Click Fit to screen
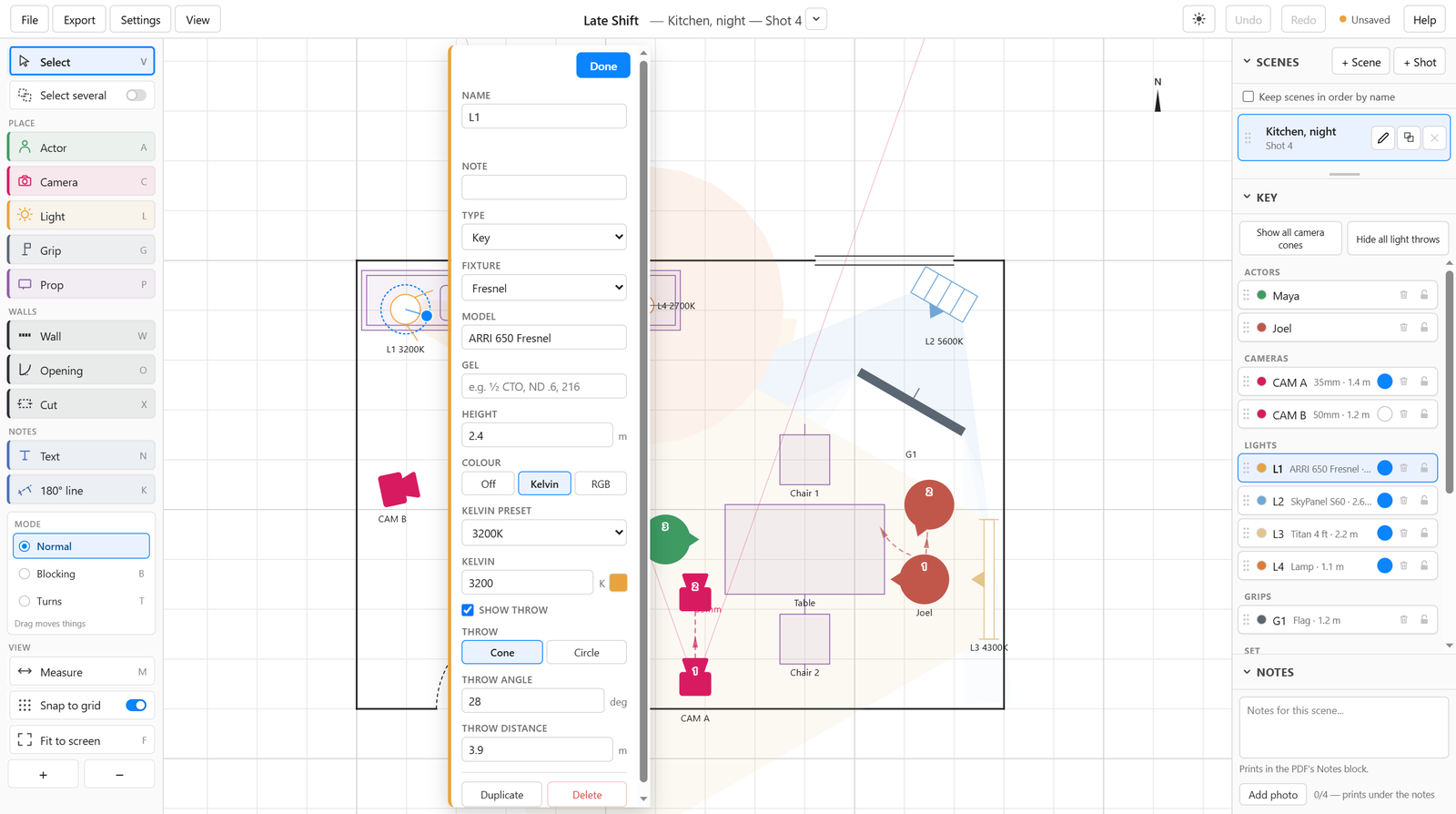This screenshot has width=1456, height=814. pyautogui.click(x=82, y=740)
